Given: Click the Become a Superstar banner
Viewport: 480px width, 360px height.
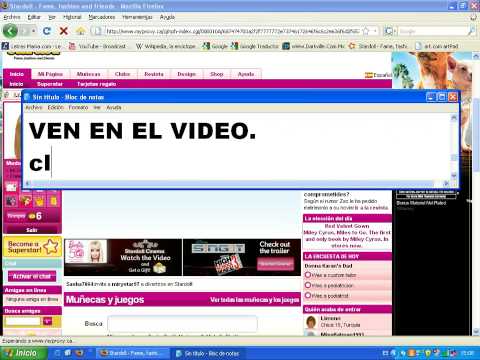Looking at the screenshot, I should pyautogui.click(x=32, y=247).
